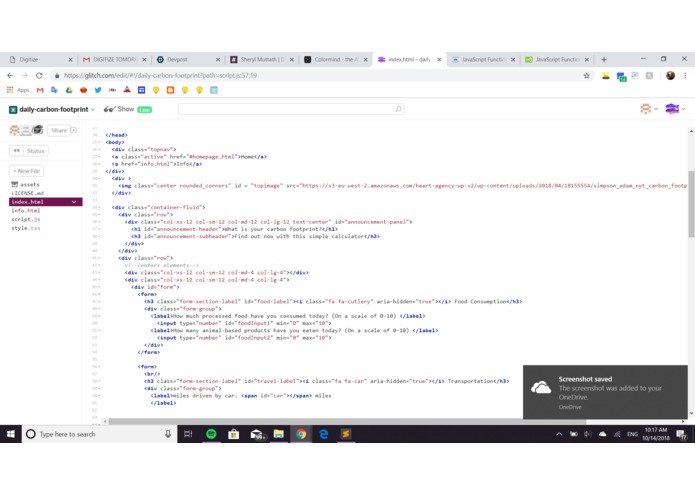Image resolution: width=695 pixels, height=494 pixels.
Task: Switch to the Devpost tab
Action: click(x=187, y=59)
